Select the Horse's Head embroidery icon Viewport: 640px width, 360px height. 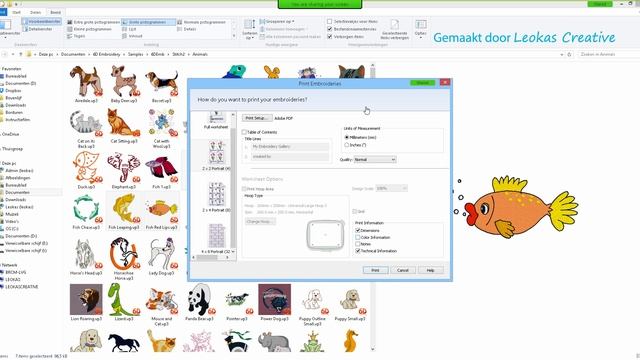86,256
